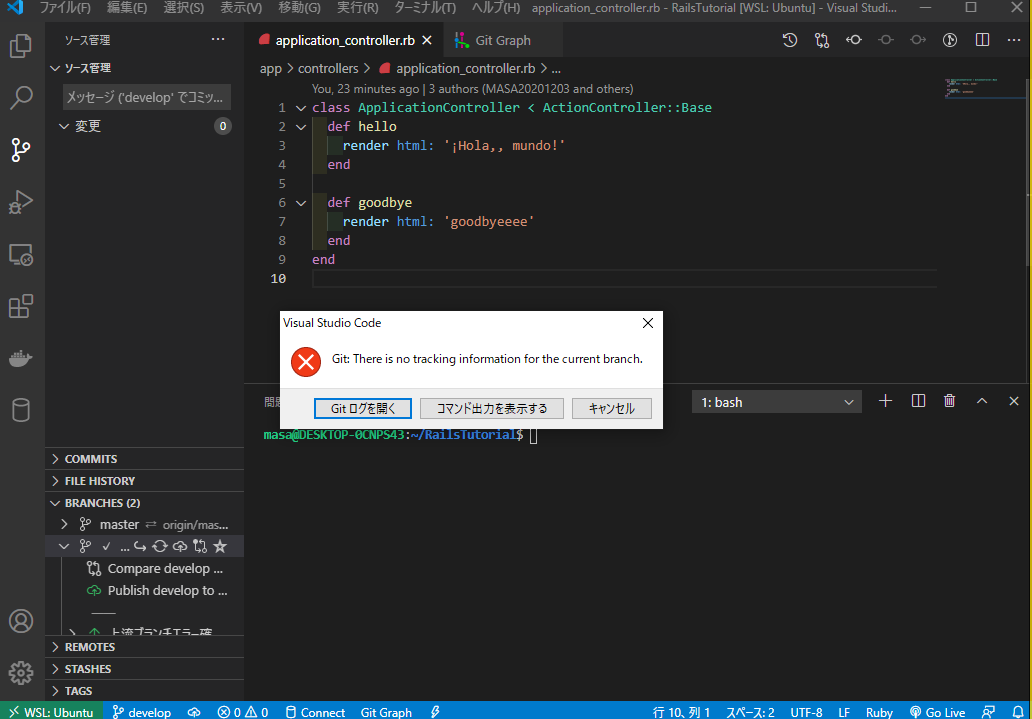Screen dimensions: 1032x719
Task: Click the compare icon on the develop branch row
Action: point(200,546)
